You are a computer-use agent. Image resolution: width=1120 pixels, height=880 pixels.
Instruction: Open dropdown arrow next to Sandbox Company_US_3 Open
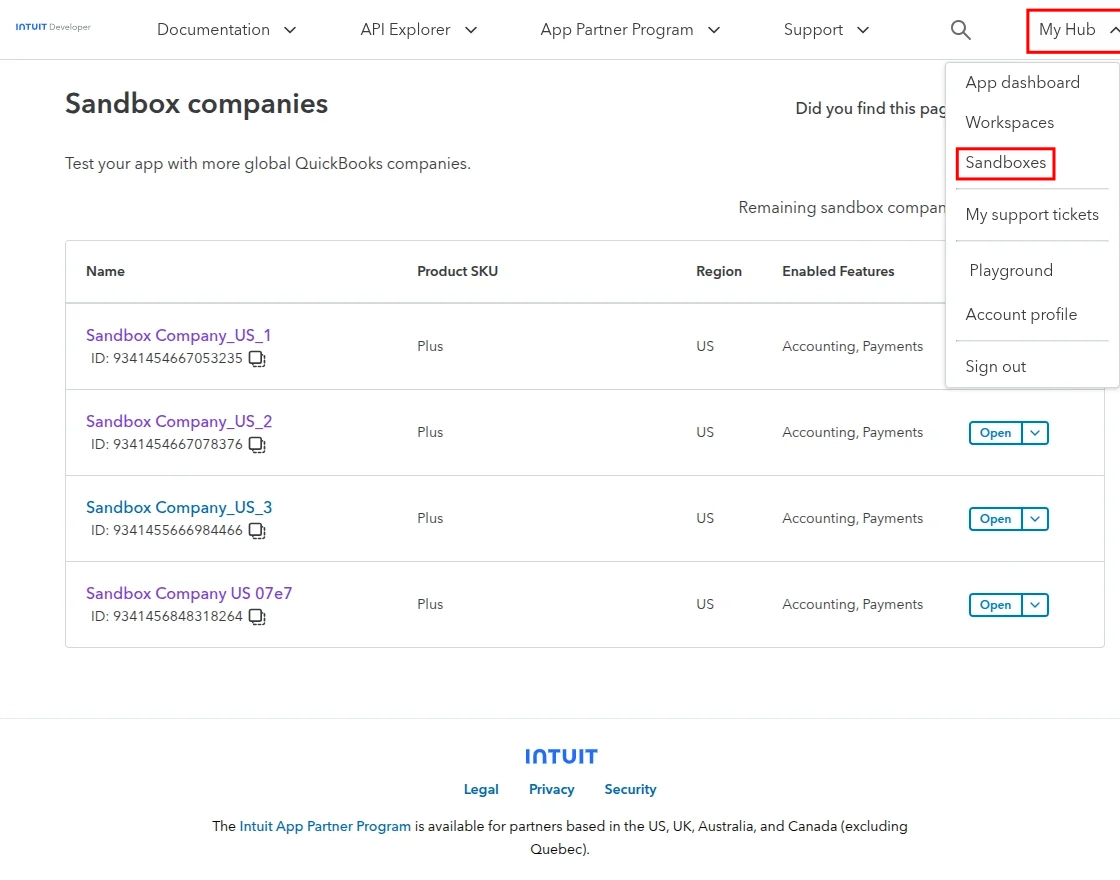point(1035,519)
